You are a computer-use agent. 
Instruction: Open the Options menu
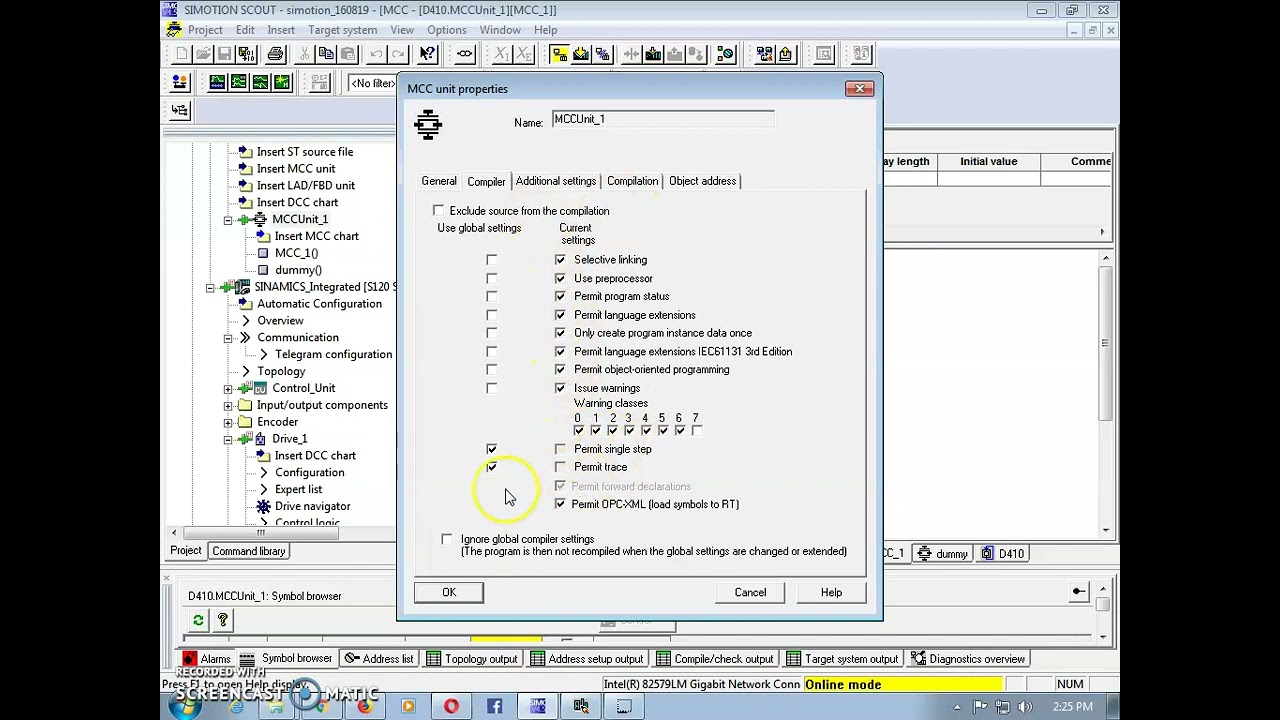click(x=447, y=30)
